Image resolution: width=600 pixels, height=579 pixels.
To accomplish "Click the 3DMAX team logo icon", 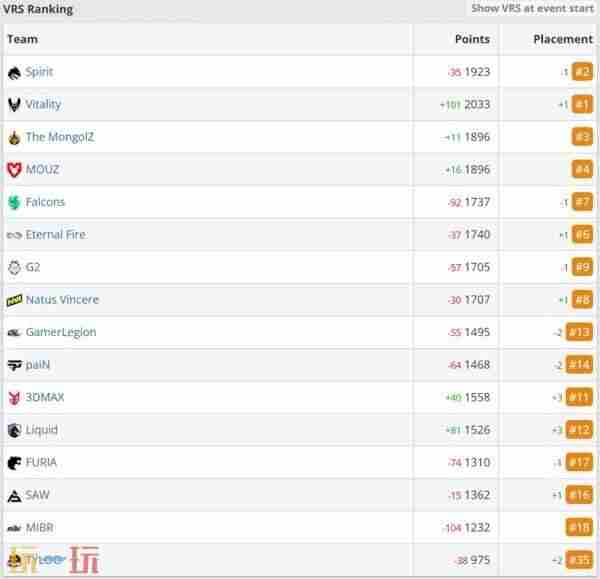I will pos(14,397).
